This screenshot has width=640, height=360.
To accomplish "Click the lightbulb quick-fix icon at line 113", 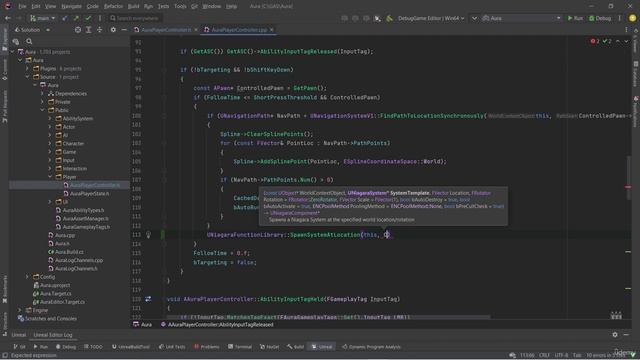I will (149, 235).
